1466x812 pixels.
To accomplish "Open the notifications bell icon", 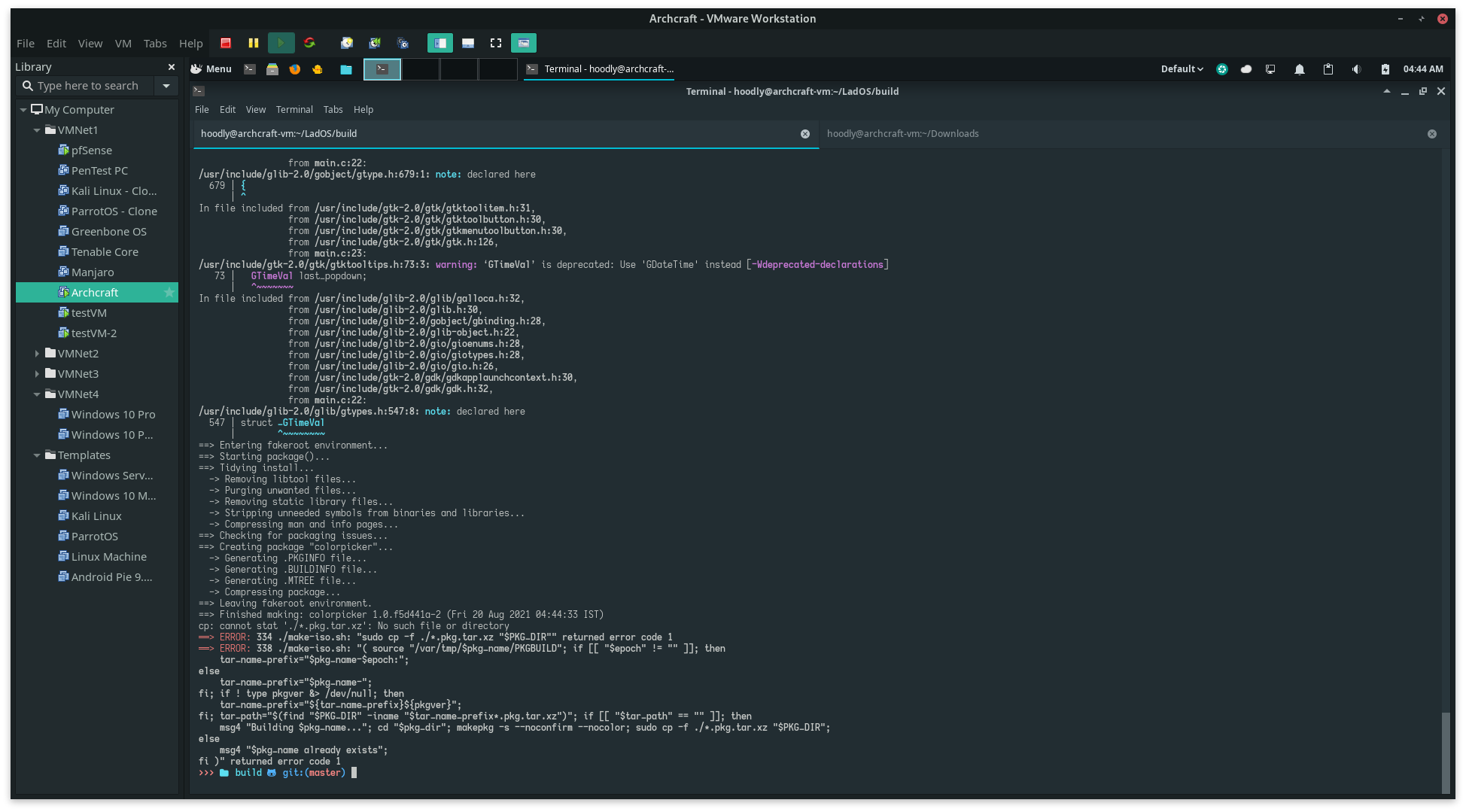I will 1300,69.
